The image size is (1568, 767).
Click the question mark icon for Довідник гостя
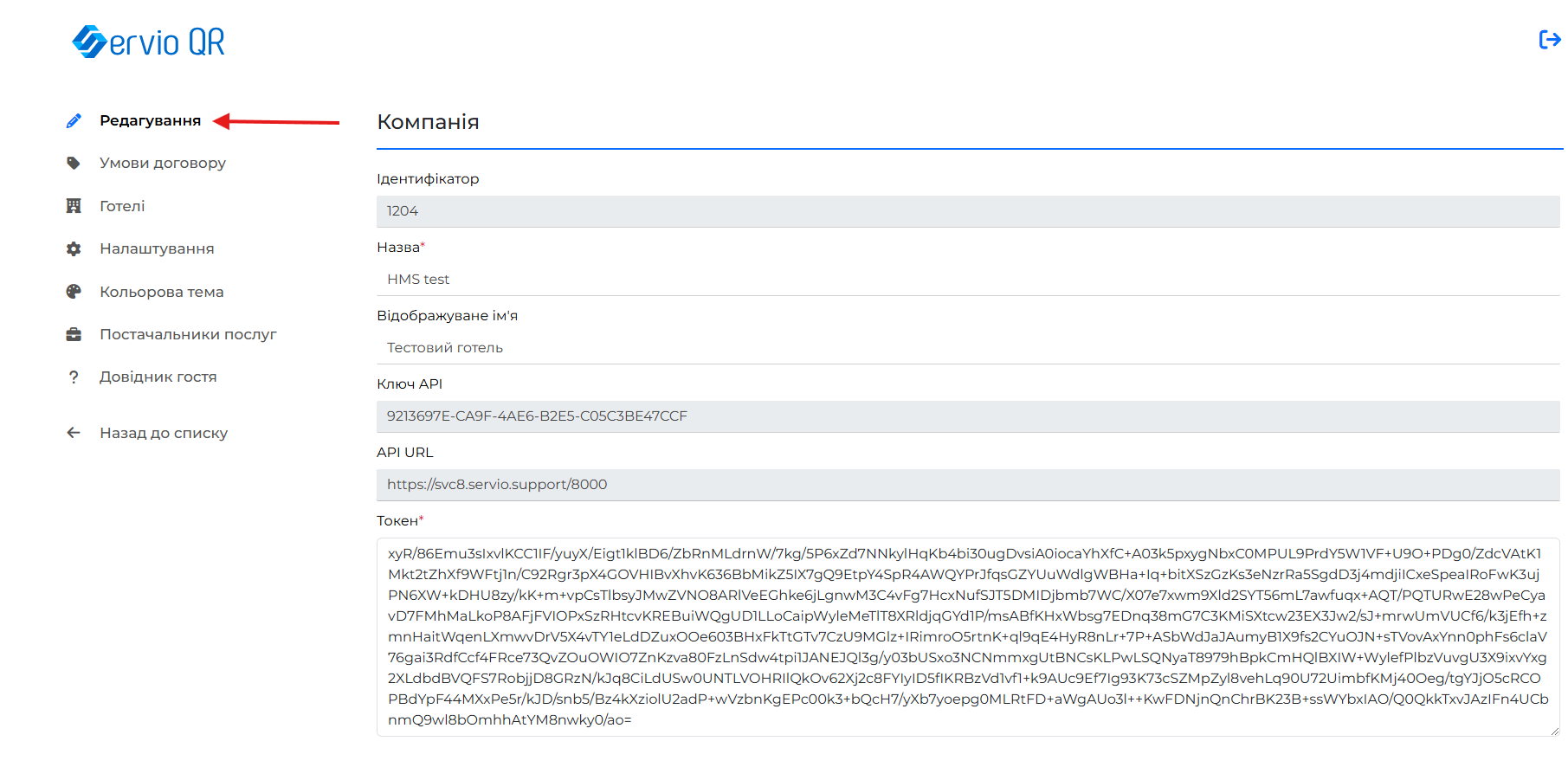pos(74,377)
